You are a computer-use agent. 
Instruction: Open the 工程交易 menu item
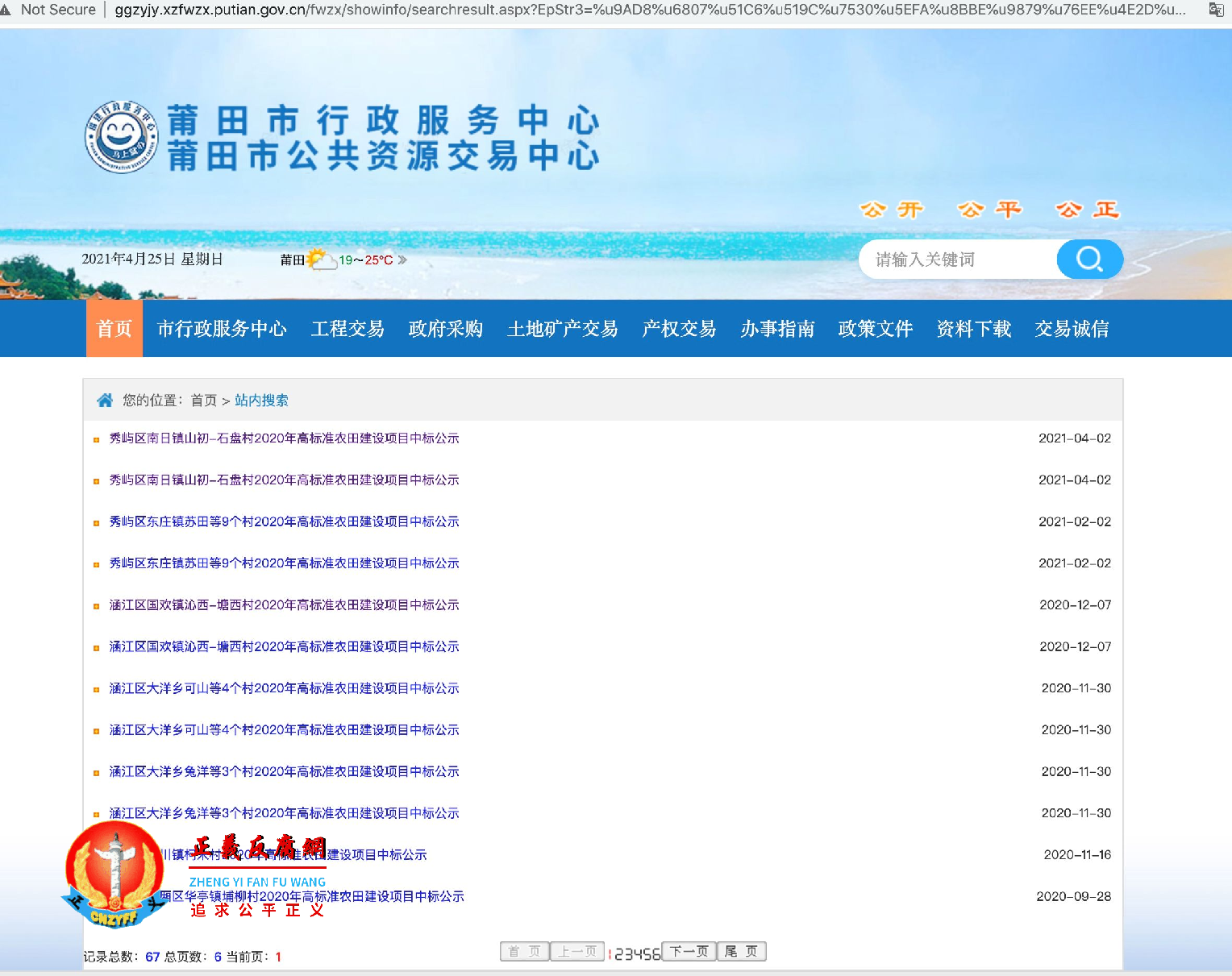pos(348,329)
